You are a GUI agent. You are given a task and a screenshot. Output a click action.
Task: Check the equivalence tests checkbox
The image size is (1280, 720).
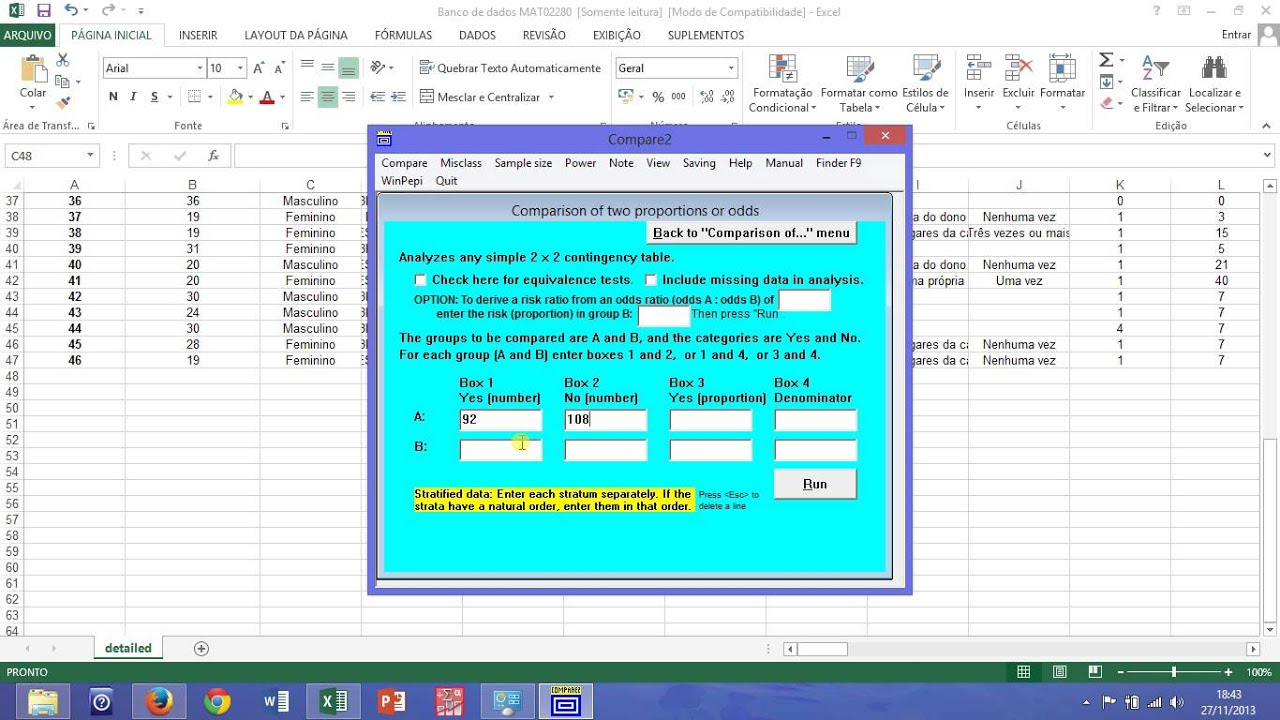tap(421, 280)
